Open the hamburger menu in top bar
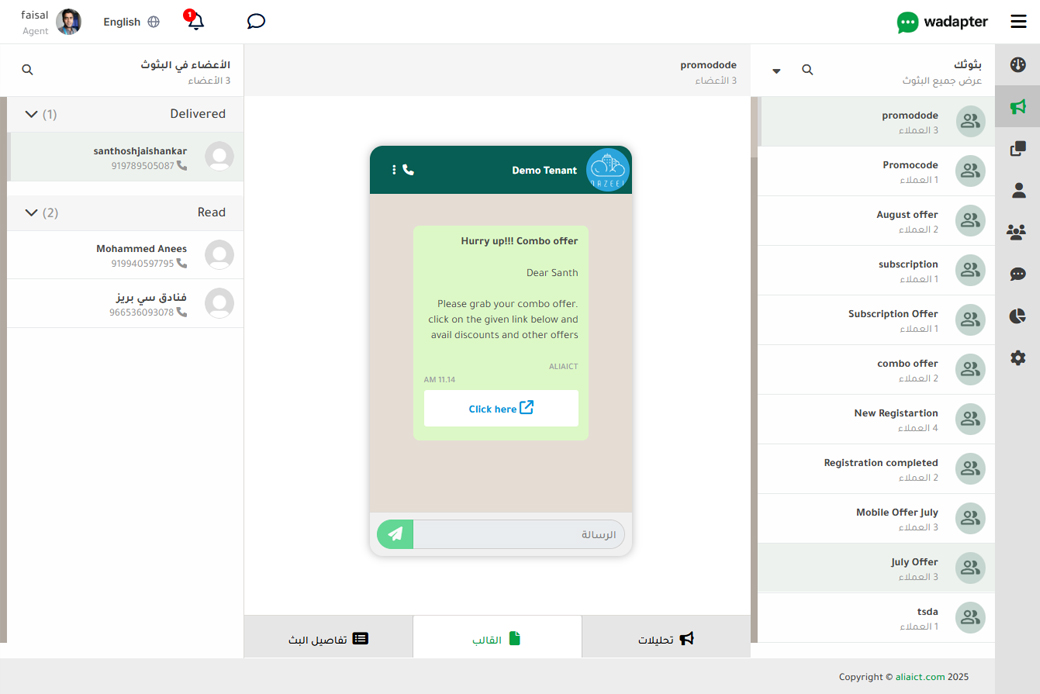The width and height of the screenshot is (1040, 694). (1018, 21)
